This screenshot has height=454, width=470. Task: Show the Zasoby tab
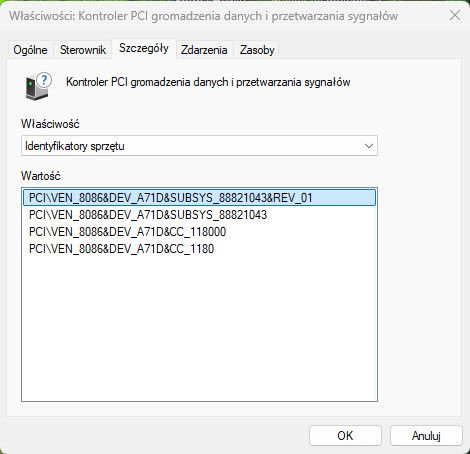(257, 50)
